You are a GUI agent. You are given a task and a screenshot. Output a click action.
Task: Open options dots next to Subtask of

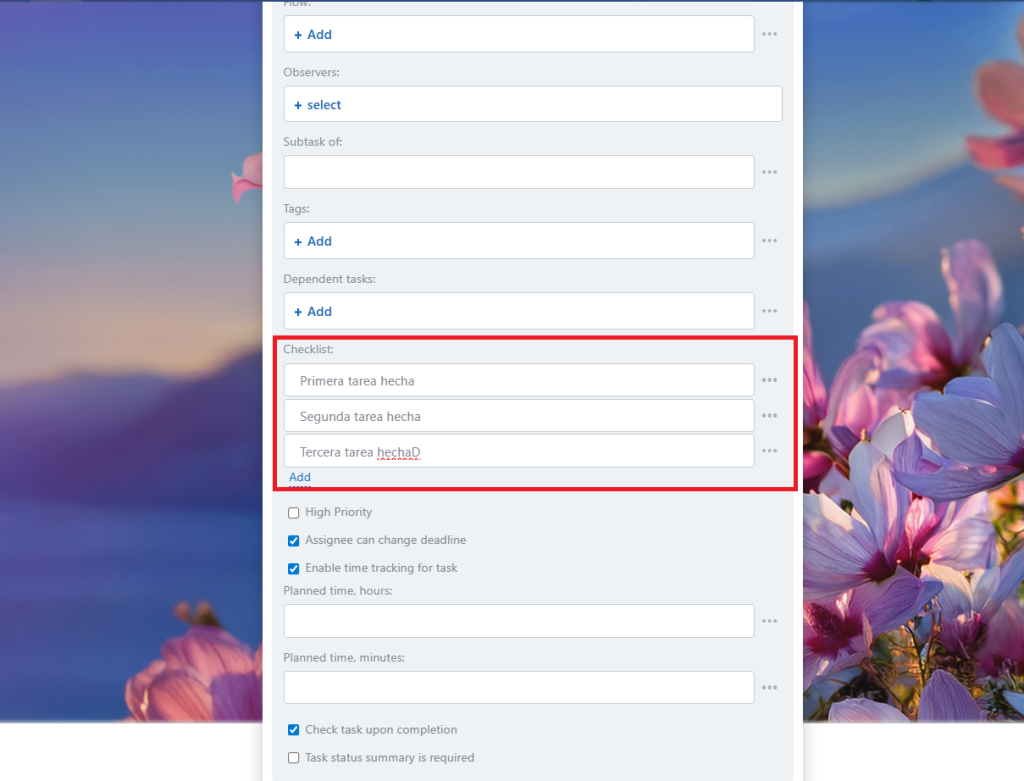(769, 172)
